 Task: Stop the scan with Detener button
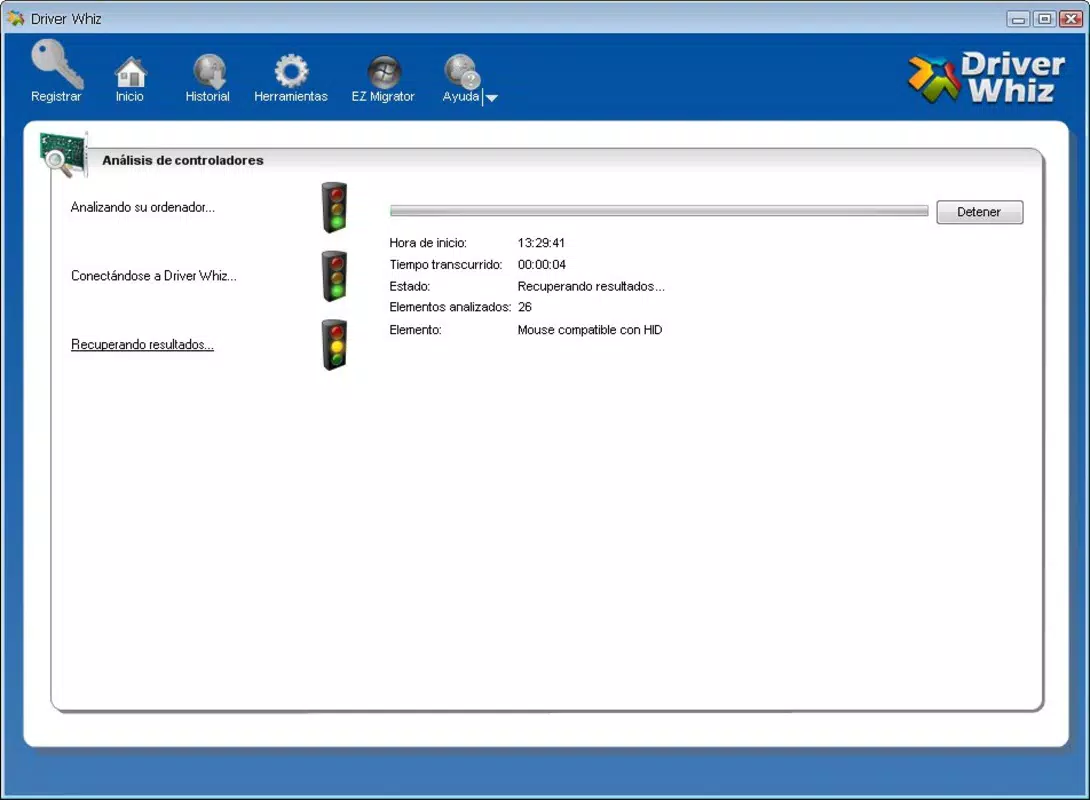point(979,212)
